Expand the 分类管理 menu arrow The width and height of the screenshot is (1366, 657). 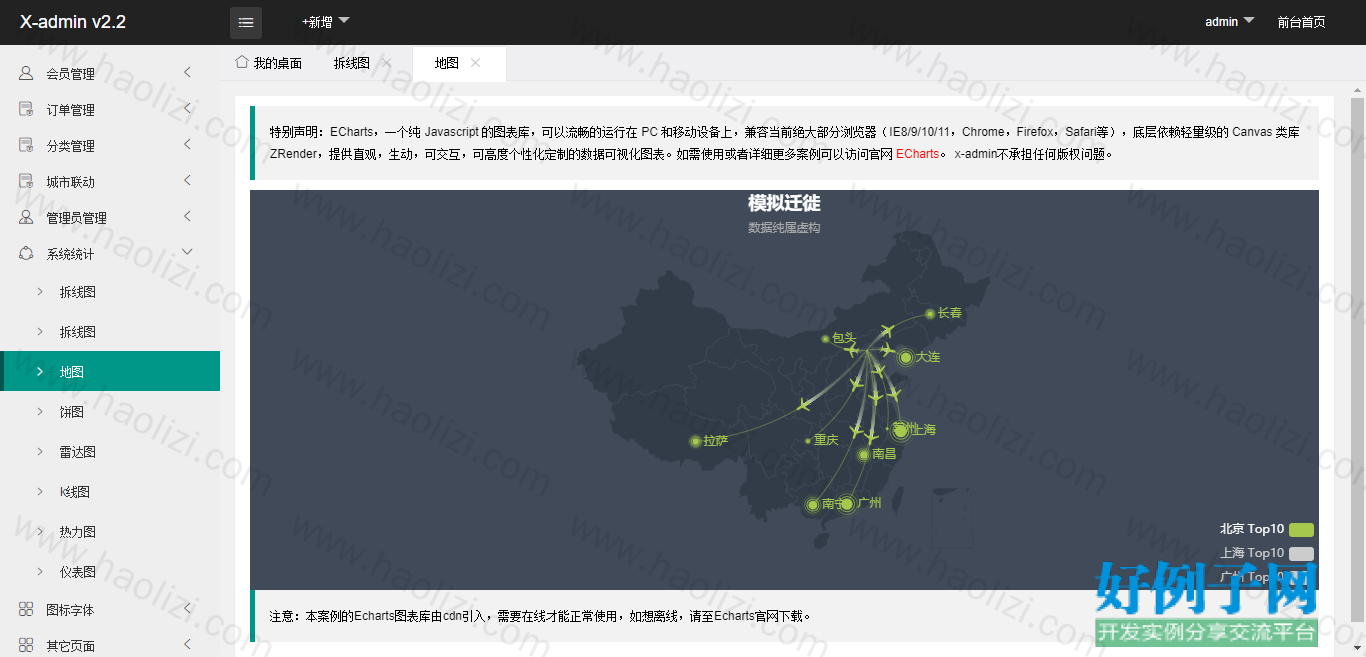[x=187, y=144]
